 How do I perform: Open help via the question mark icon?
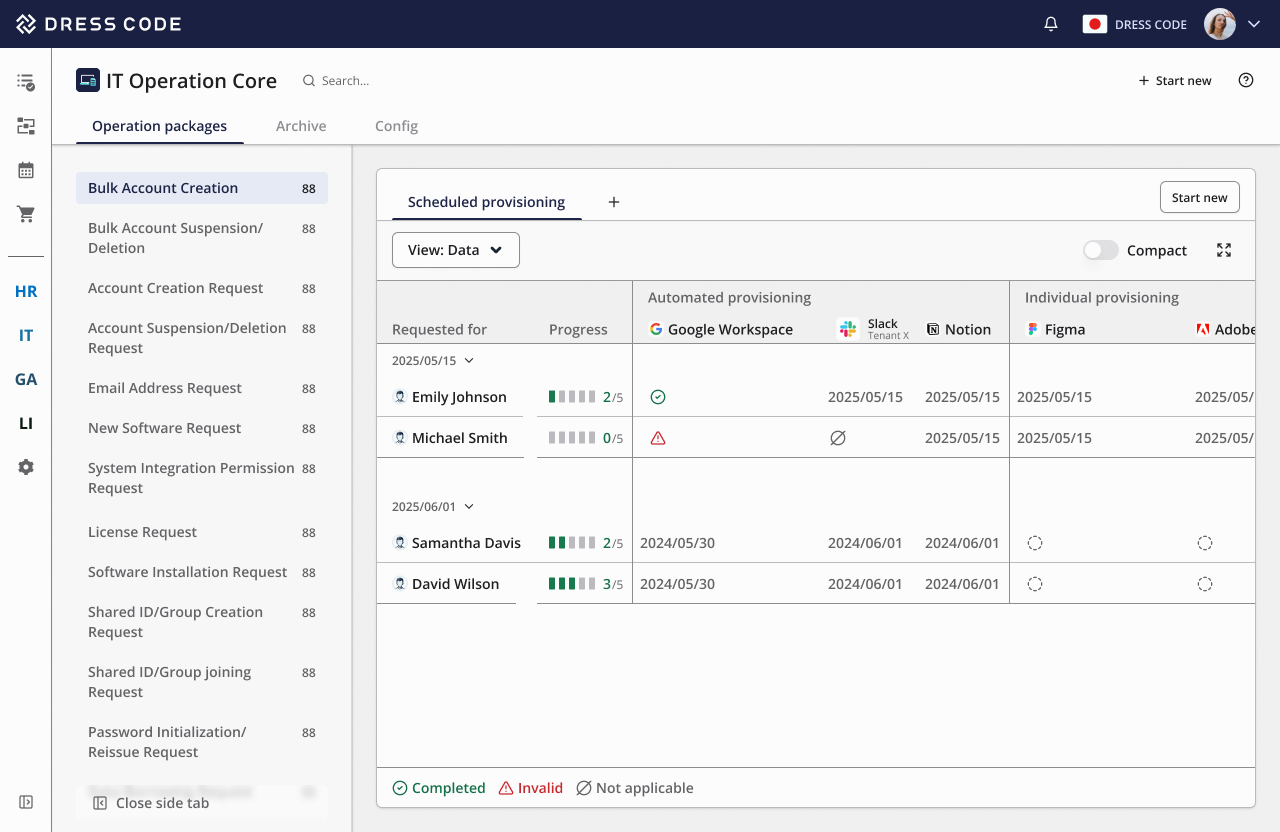click(1245, 80)
